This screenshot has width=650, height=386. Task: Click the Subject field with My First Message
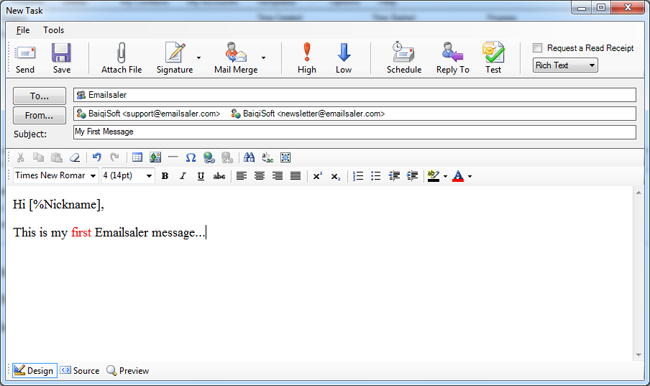point(355,132)
